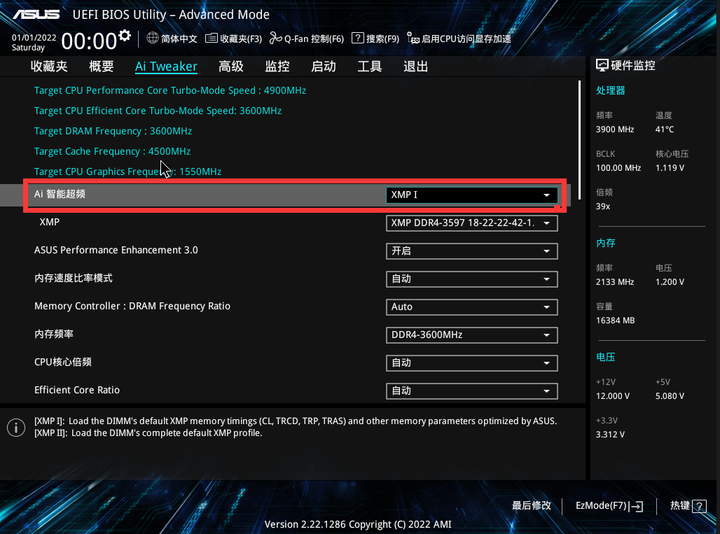This screenshot has height=534, width=720.
Task: Open ASUS Performance Enhancement 3.0 dropdown
Action: 472,251
